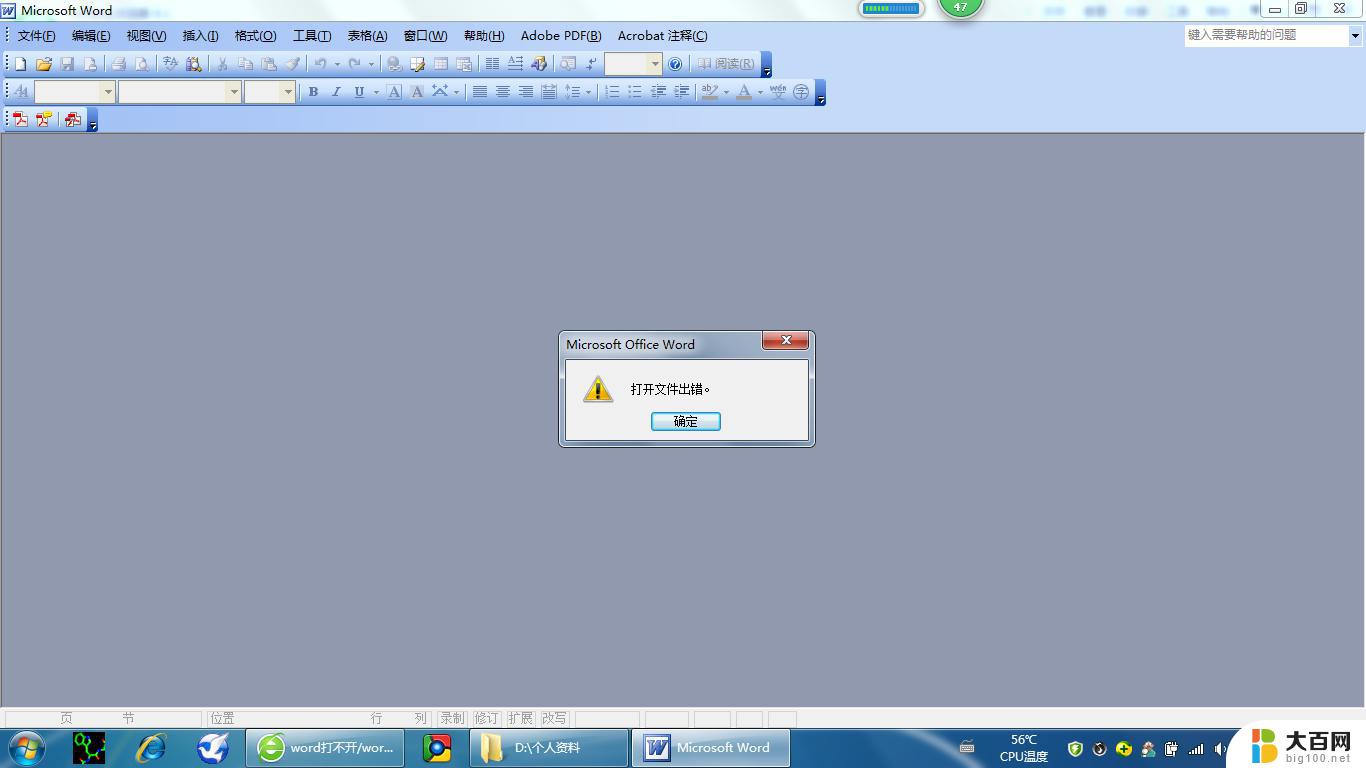This screenshot has height=768, width=1366.
Task: Click the Columns icon in the toolbar
Action: pos(492,64)
